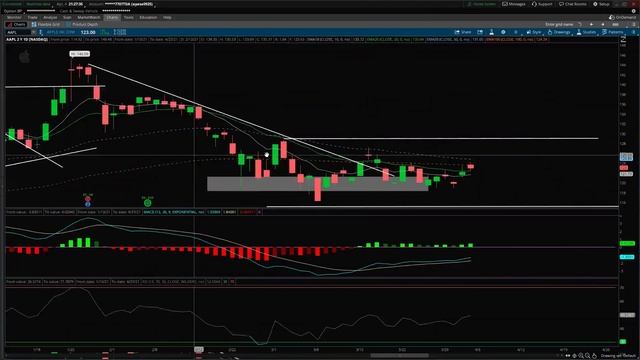Open Messages
This screenshot has height=360, width=640.
point(514,4)
